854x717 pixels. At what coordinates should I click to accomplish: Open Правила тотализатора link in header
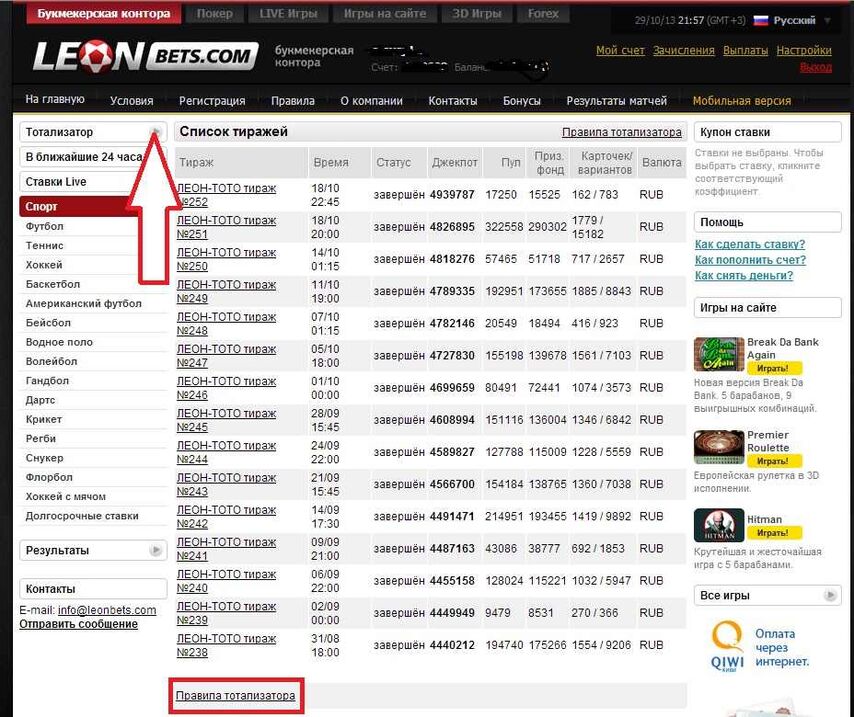[x=621, y=132]
